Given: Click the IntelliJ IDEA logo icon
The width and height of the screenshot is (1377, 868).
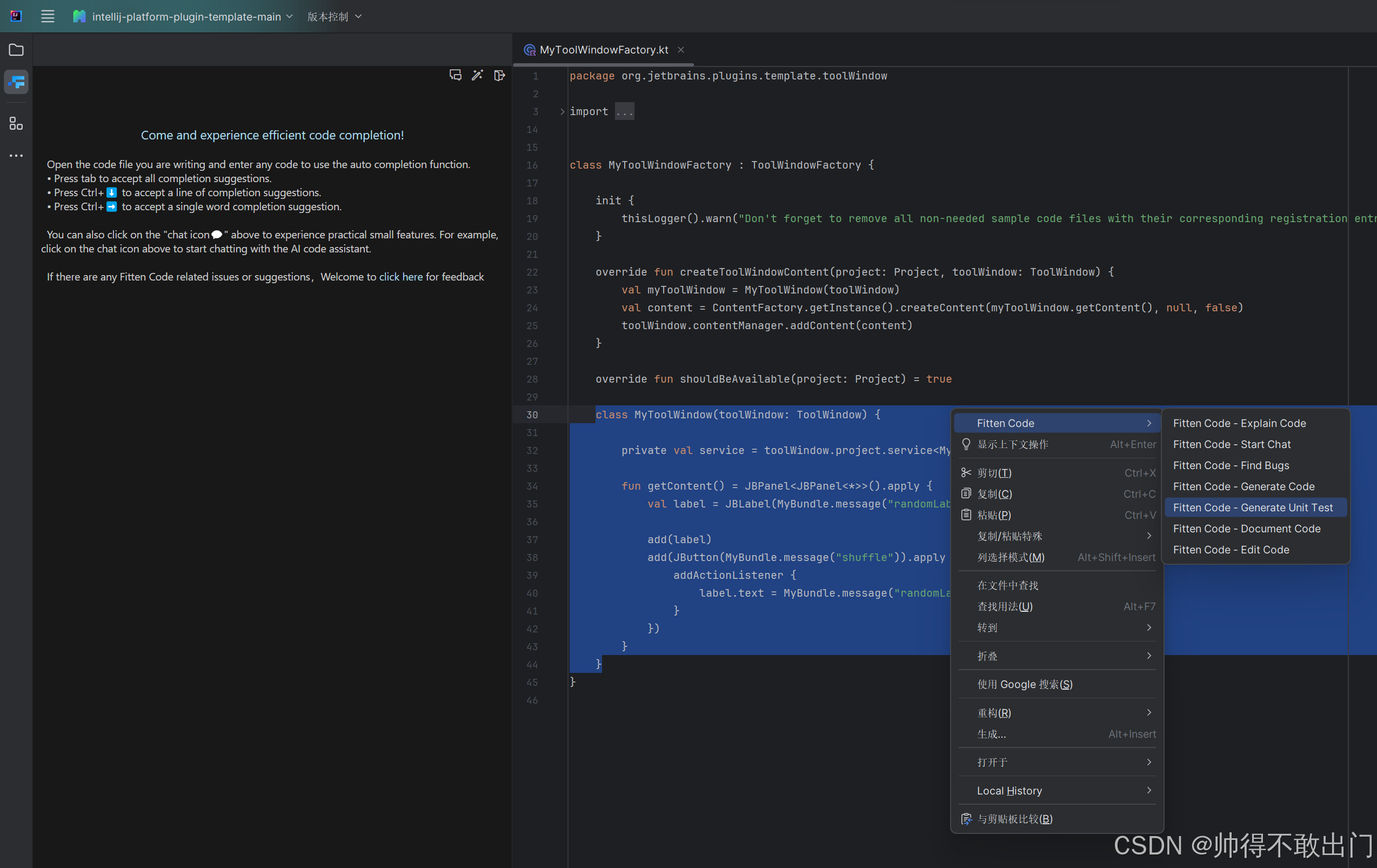Looking at the screenshot, I should tap(17, 16).
